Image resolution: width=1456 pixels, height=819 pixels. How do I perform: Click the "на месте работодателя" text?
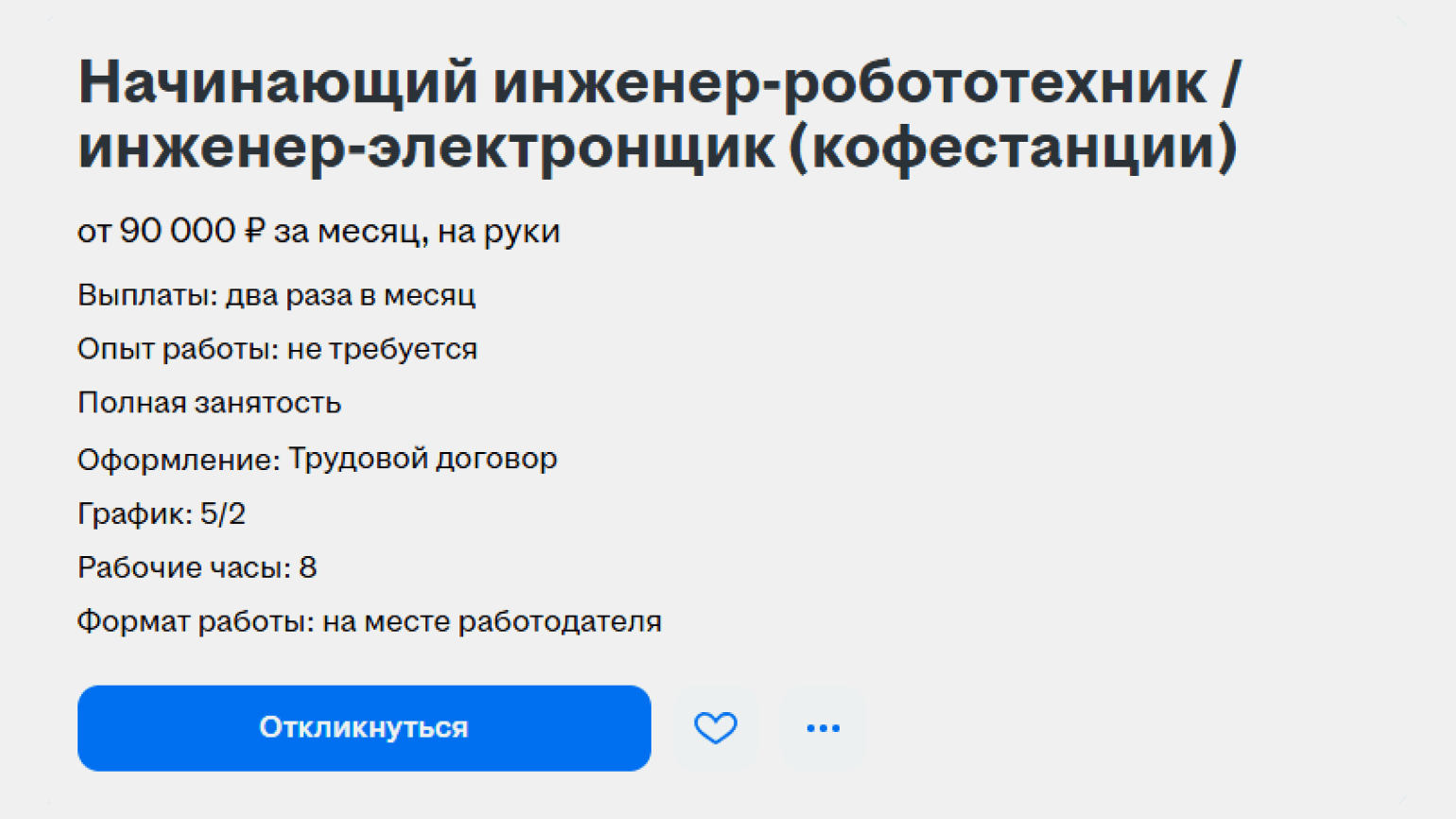(492, 621)
